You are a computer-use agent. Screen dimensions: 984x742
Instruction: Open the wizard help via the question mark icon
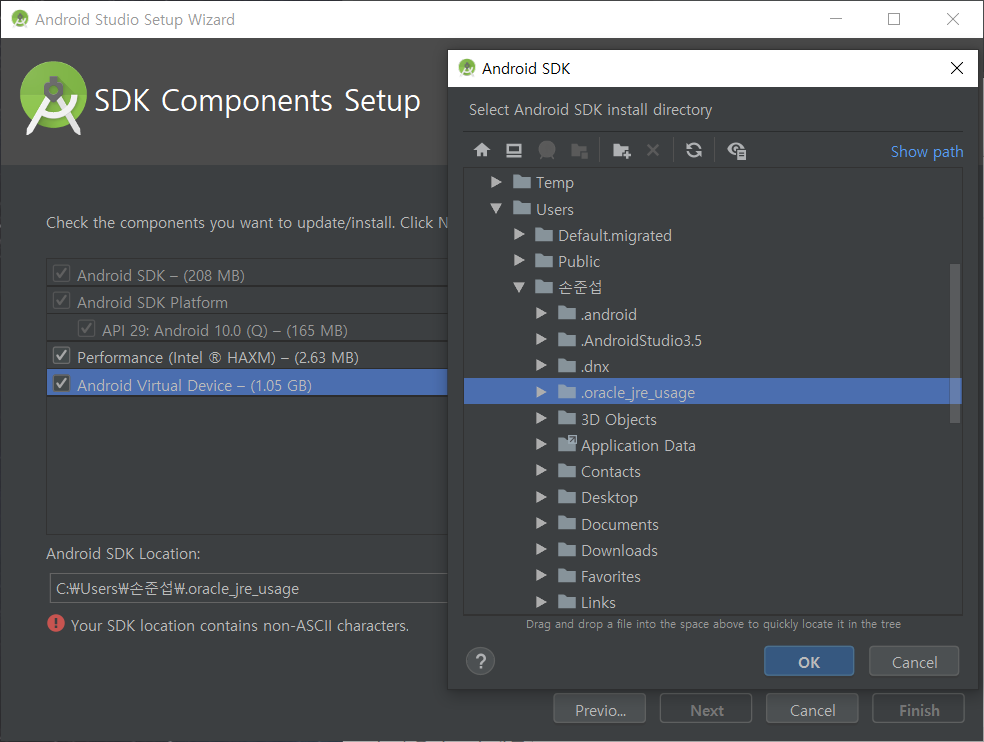point(480,661)
